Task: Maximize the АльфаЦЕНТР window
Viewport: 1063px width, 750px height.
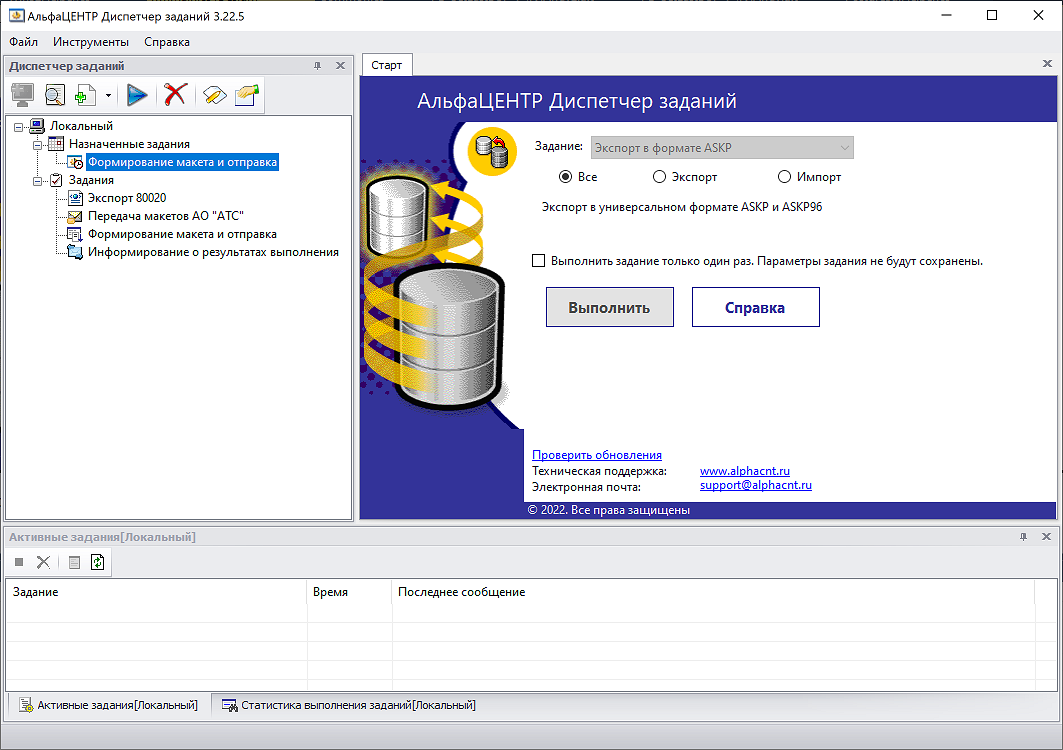Action: [992, 16]
